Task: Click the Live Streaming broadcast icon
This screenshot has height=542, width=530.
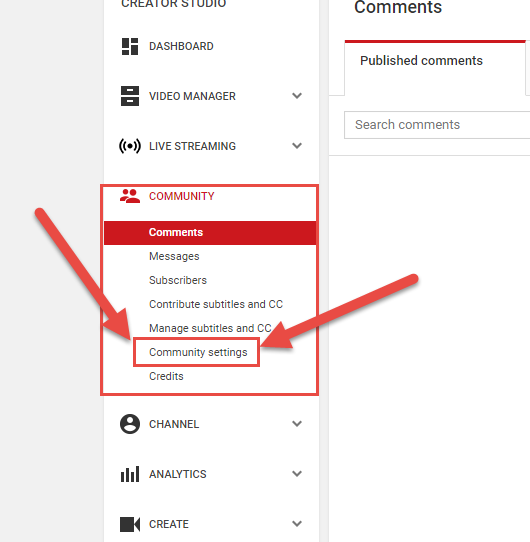Action: 130,146
